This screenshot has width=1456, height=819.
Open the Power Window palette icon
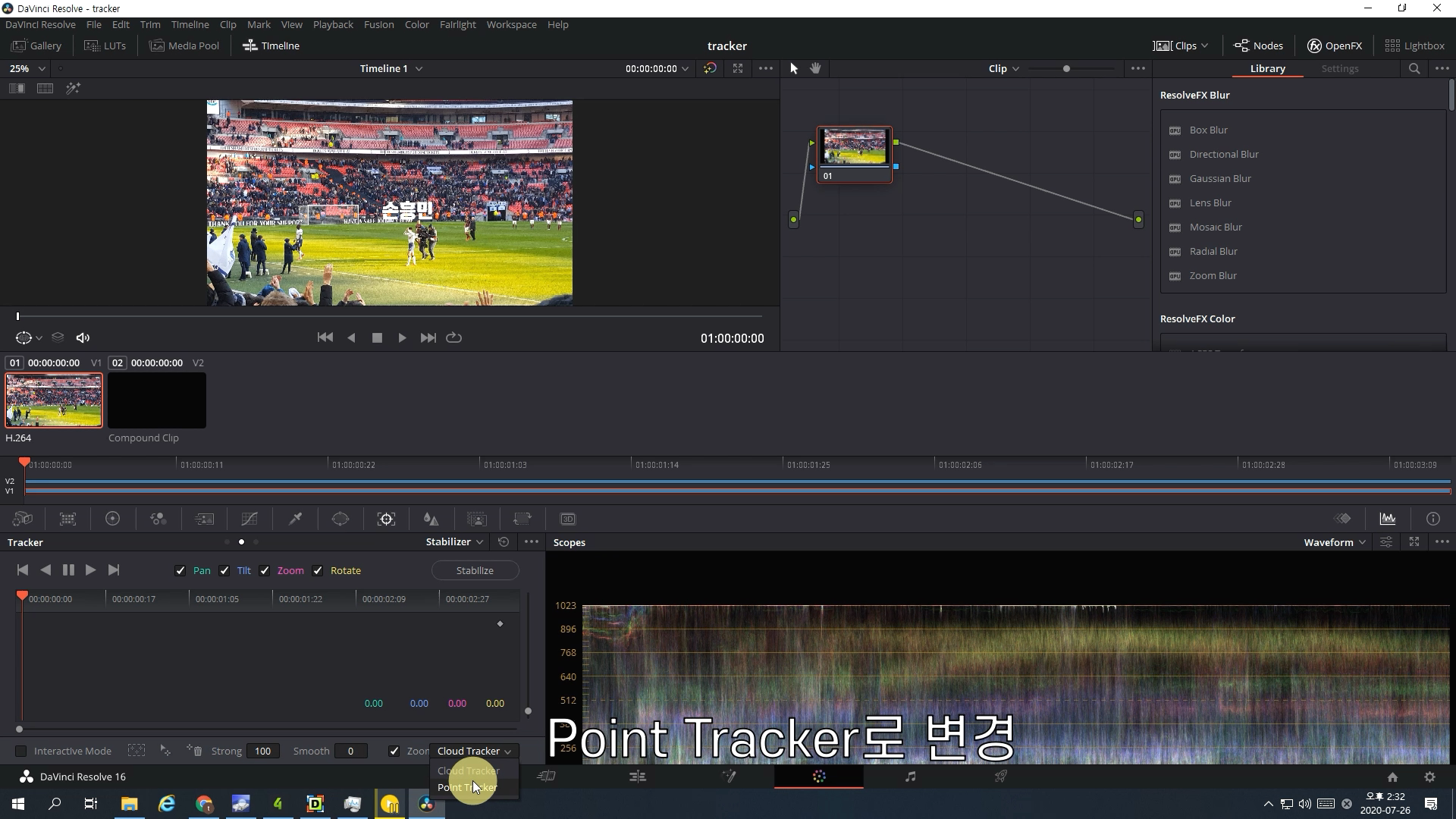340,519
